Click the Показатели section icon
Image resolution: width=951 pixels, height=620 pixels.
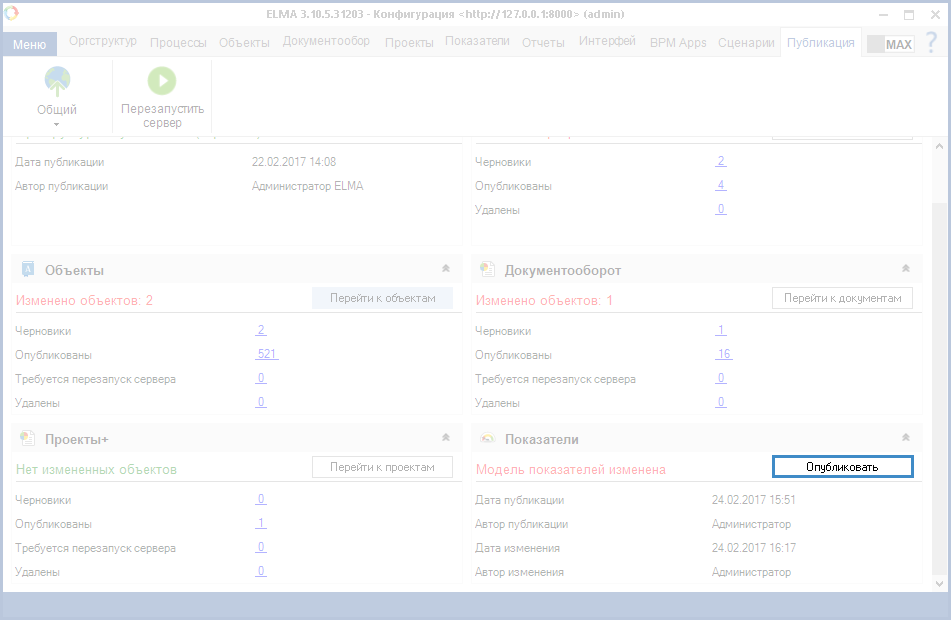pos(487,438)
